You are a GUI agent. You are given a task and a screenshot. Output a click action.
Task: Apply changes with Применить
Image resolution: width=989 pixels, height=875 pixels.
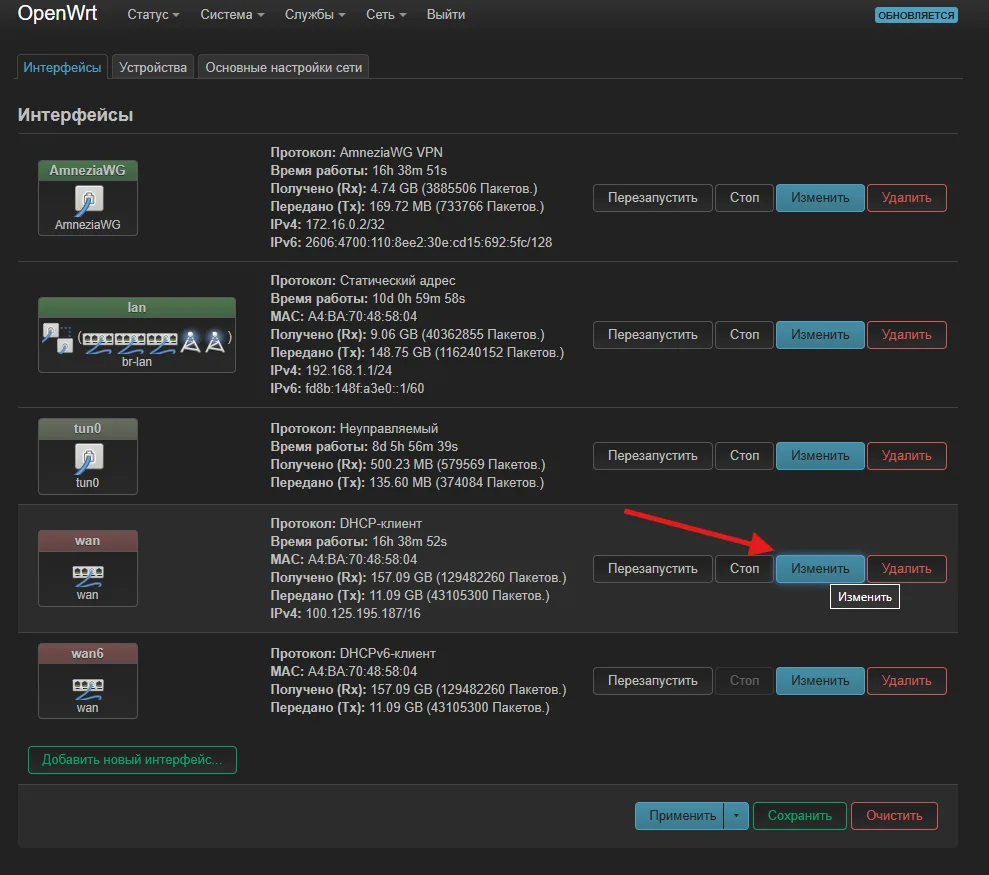[x=680, y=816]
